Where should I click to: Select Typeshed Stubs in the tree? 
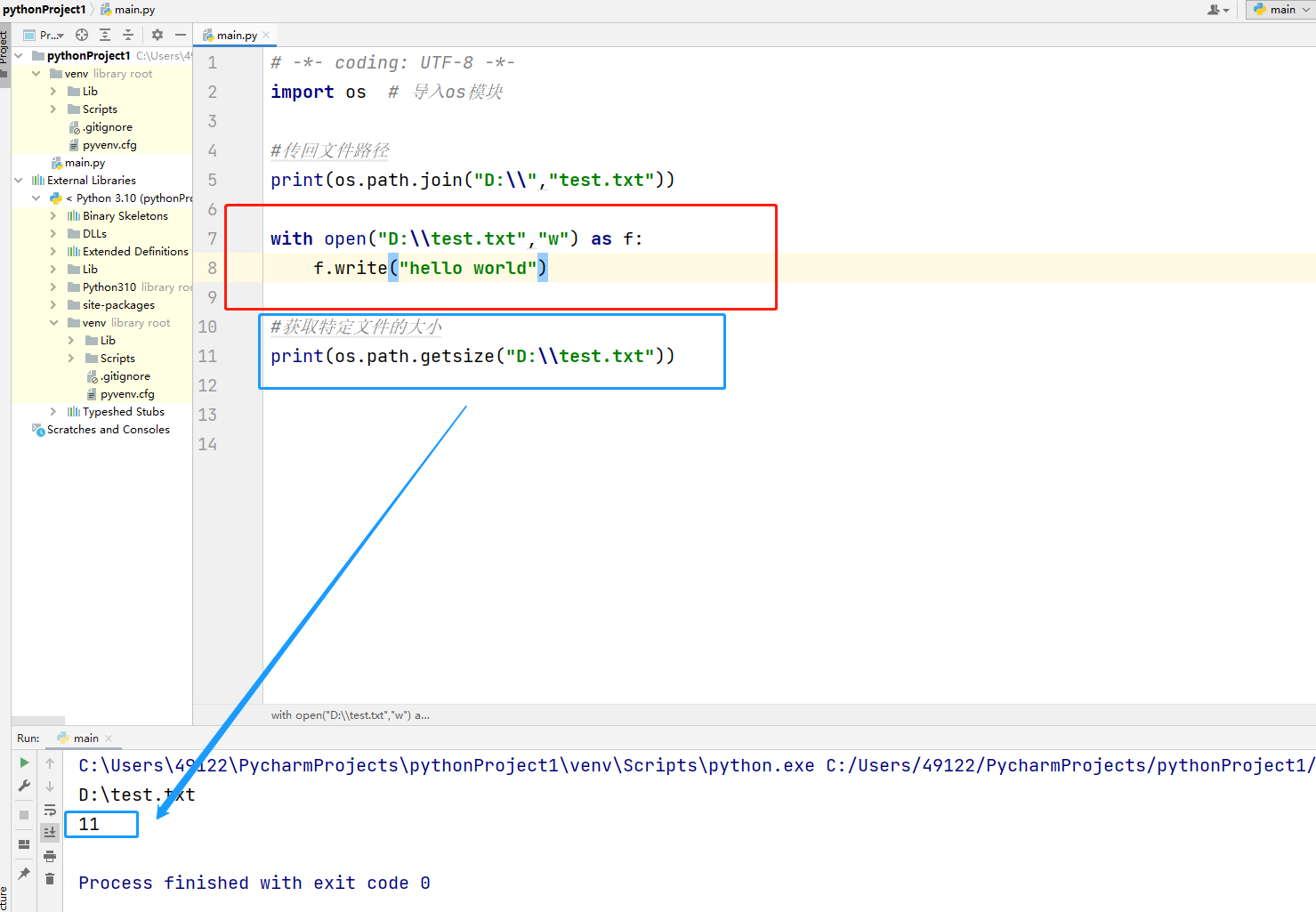point(124,412)
